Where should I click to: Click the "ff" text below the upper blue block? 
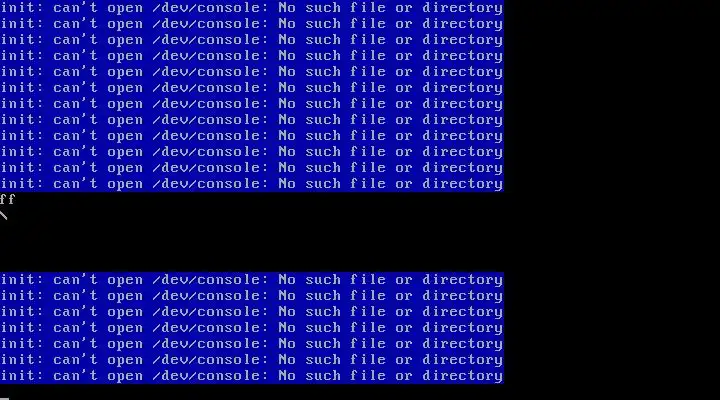[x=7, y=199]
